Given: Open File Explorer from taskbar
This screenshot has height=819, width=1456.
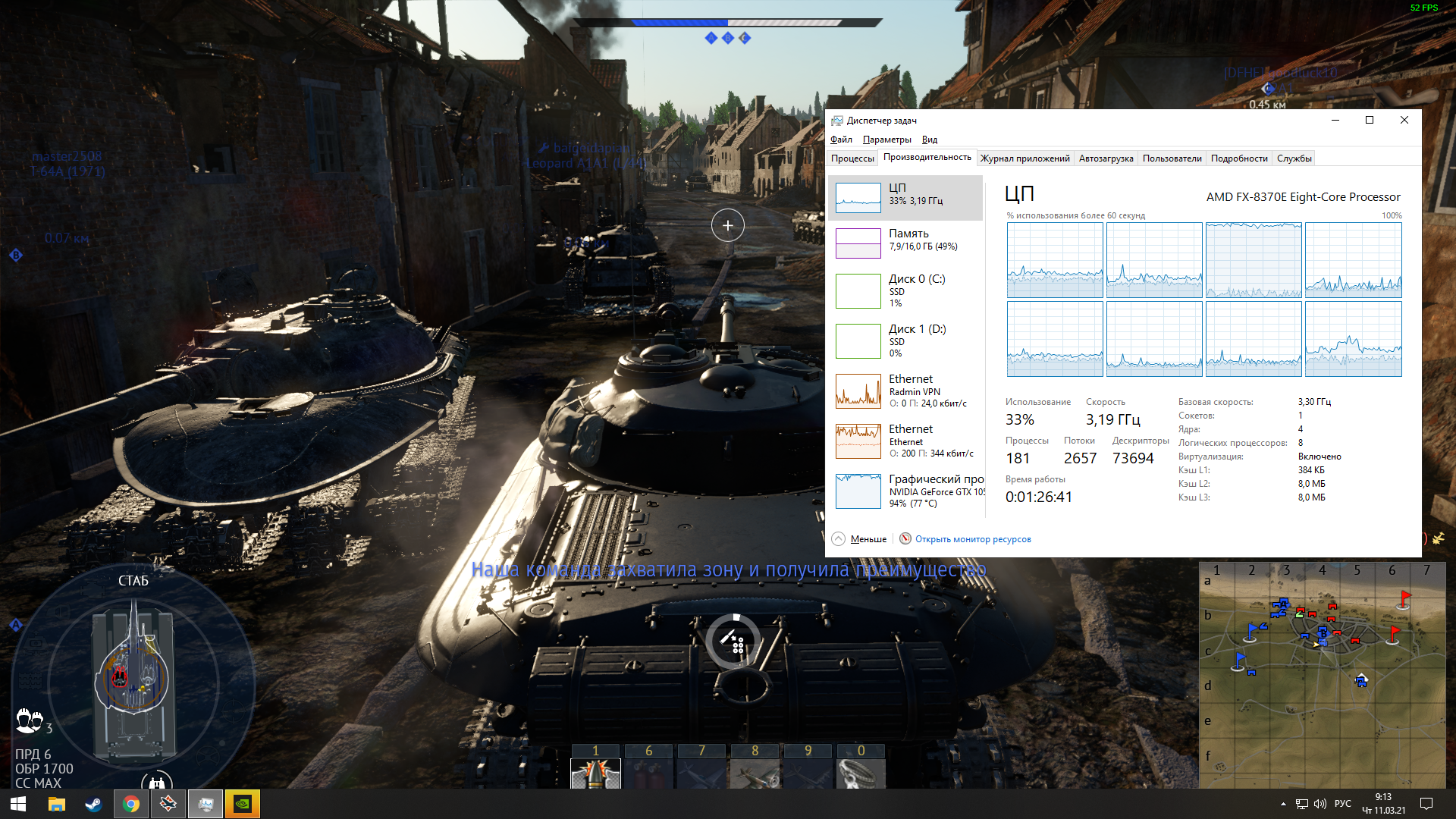Looking at the screenshot, I should click(57, 804).
